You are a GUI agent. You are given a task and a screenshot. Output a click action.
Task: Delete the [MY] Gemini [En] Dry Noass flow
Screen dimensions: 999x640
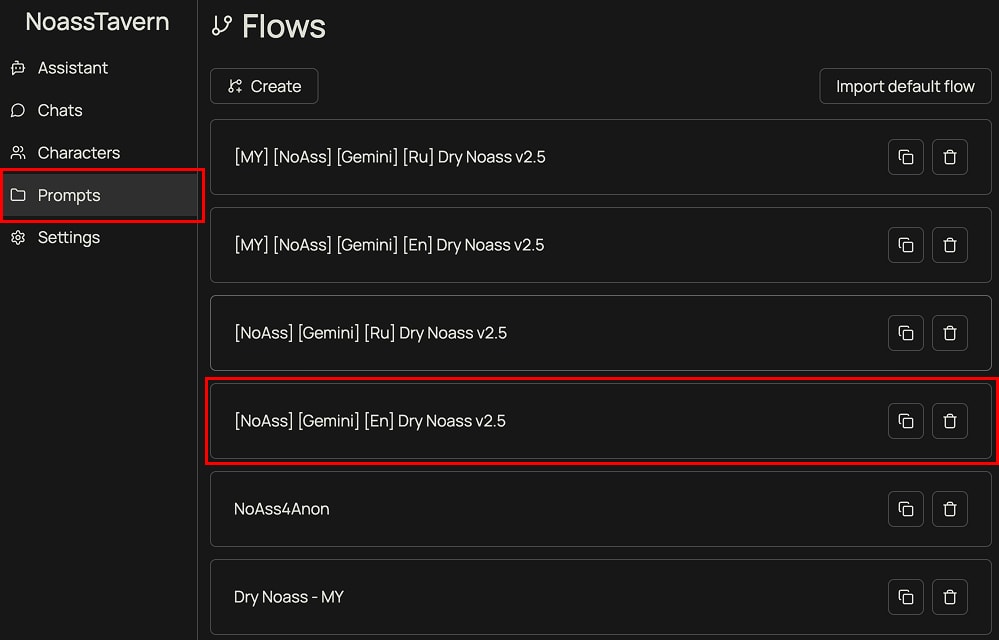[950, 245]
